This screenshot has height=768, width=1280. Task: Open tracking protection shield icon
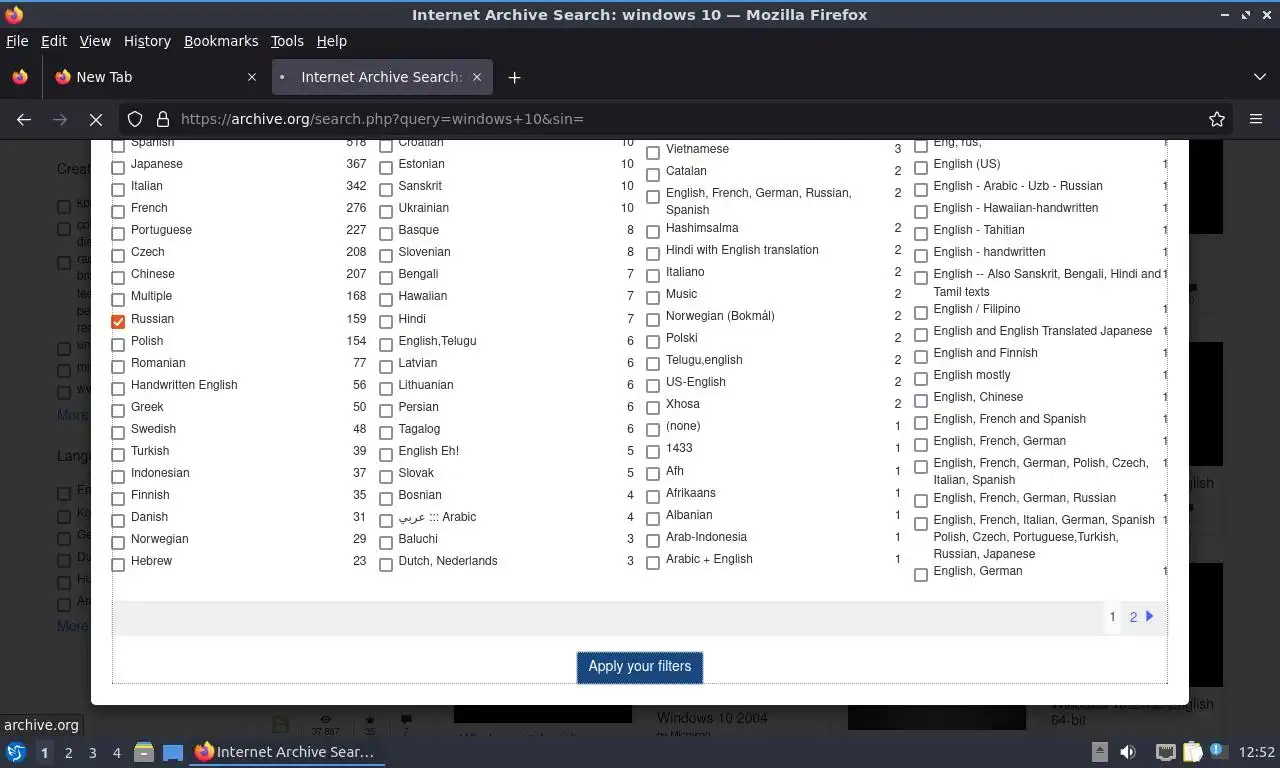tap(135, 119)
